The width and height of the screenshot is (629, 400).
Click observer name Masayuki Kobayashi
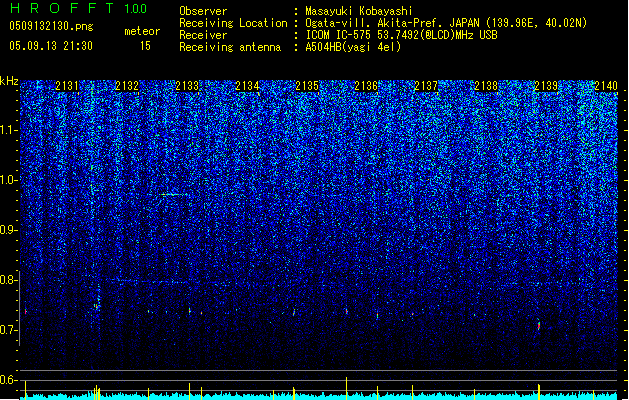[359, 11]
